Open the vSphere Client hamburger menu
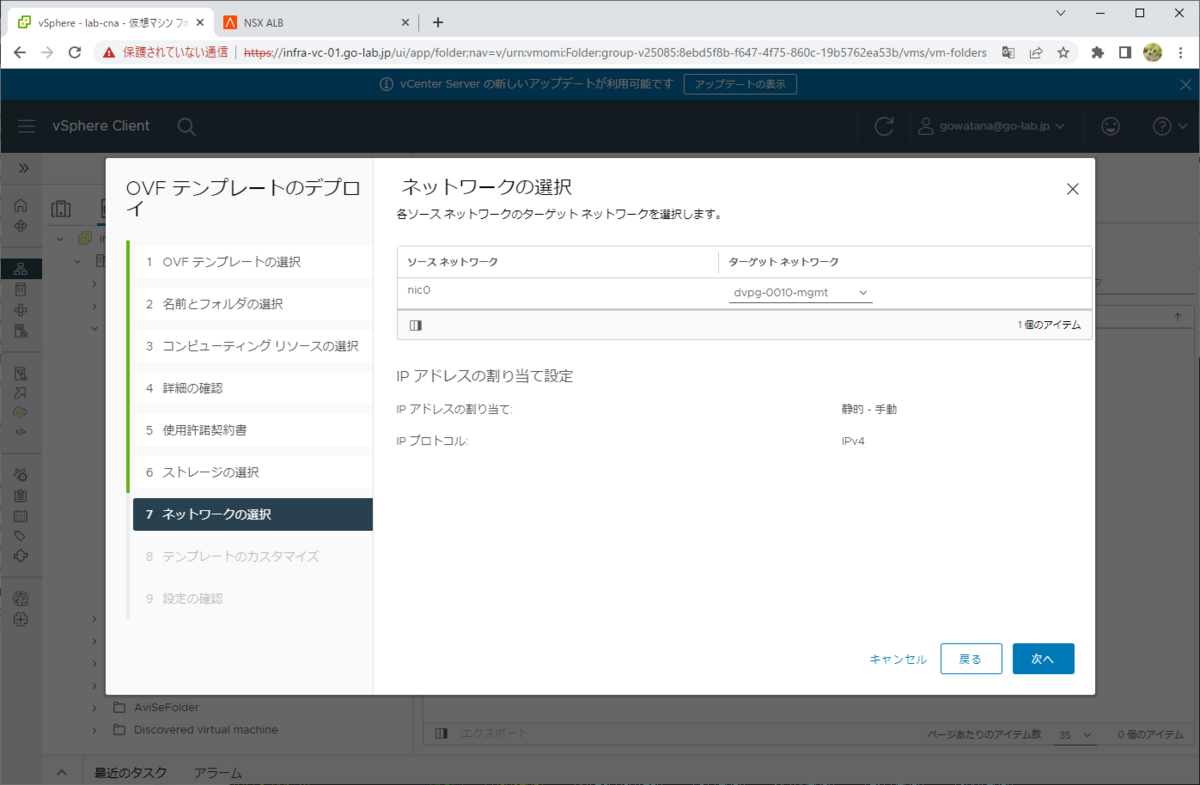 27,126
